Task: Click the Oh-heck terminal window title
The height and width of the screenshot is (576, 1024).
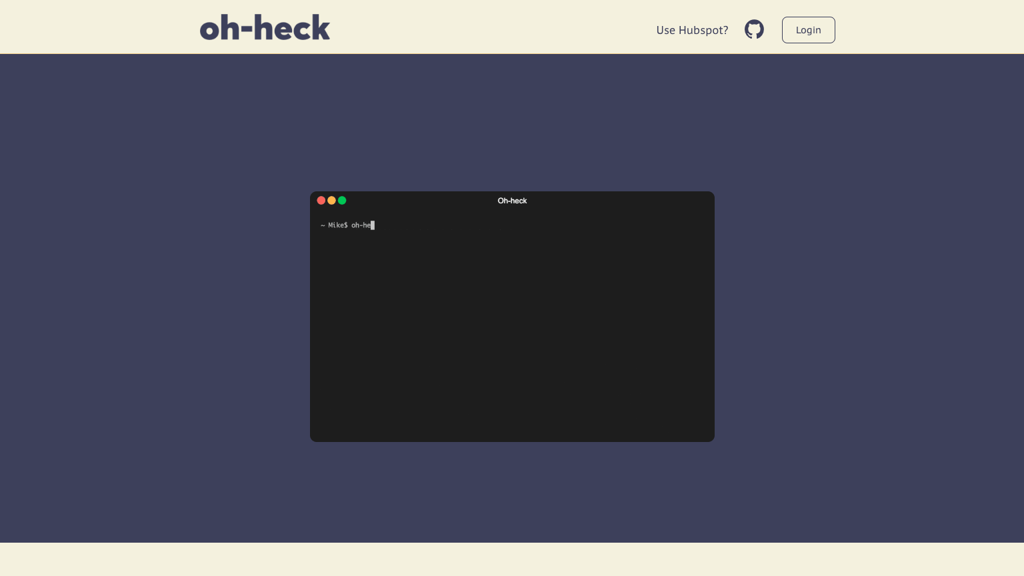Action: (512, 201)
